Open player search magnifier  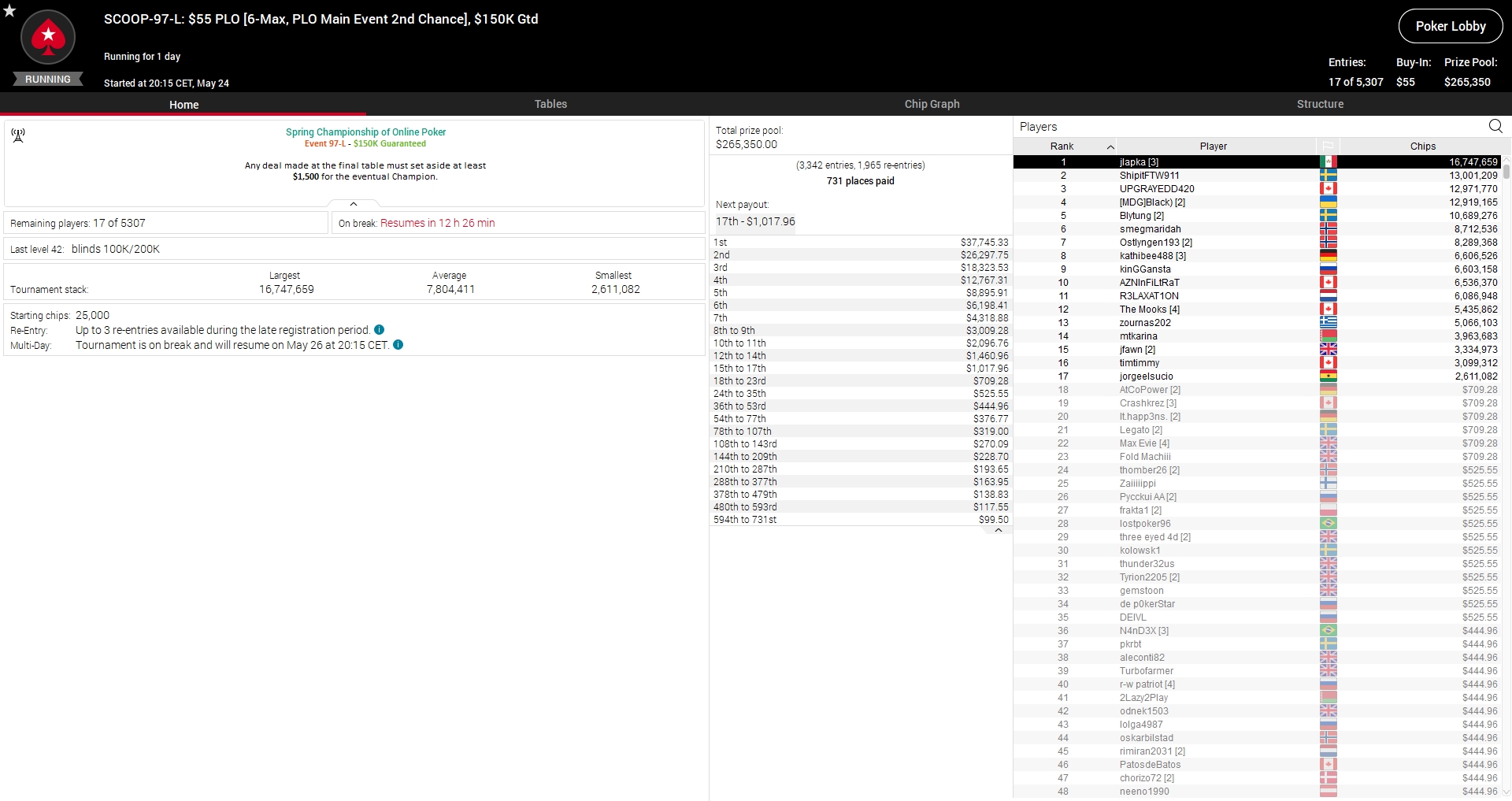1495,126
